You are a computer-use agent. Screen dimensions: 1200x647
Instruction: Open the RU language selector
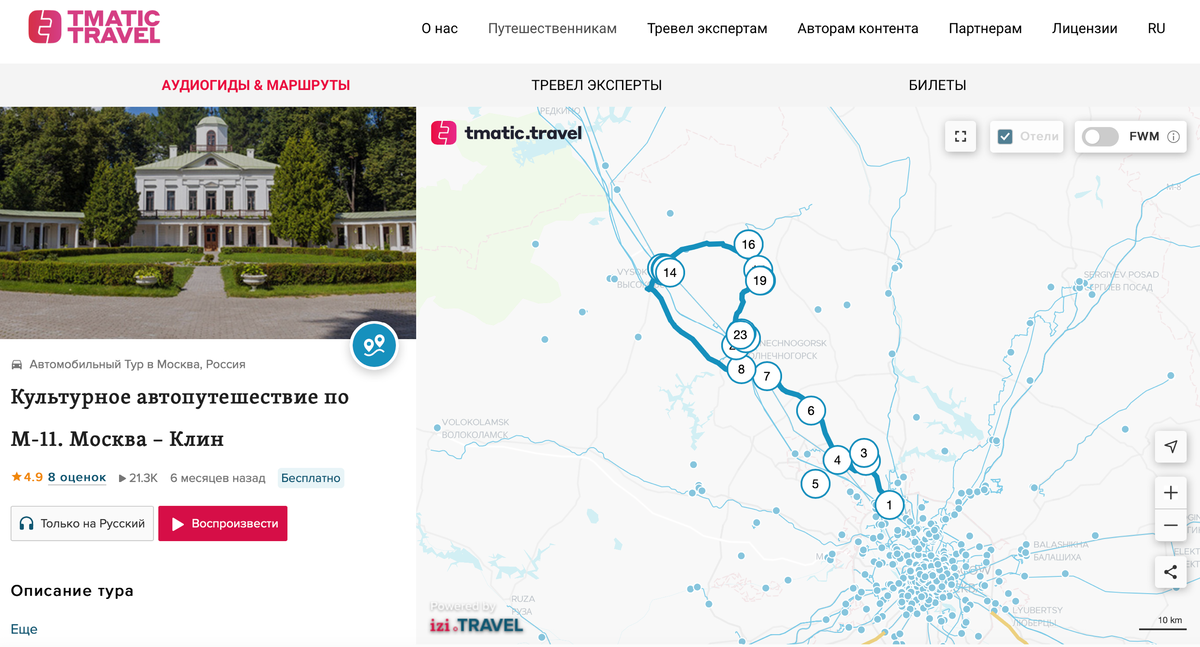tap(1156, 29)
